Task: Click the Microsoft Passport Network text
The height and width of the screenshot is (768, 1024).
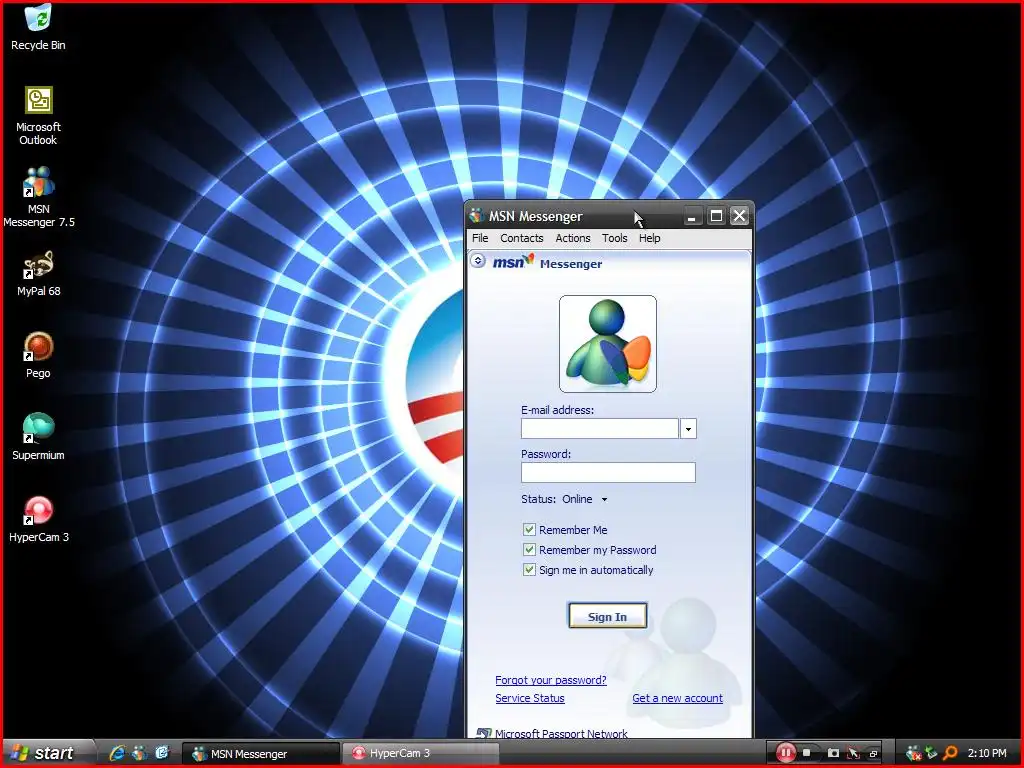Action: tap(561, 733)
